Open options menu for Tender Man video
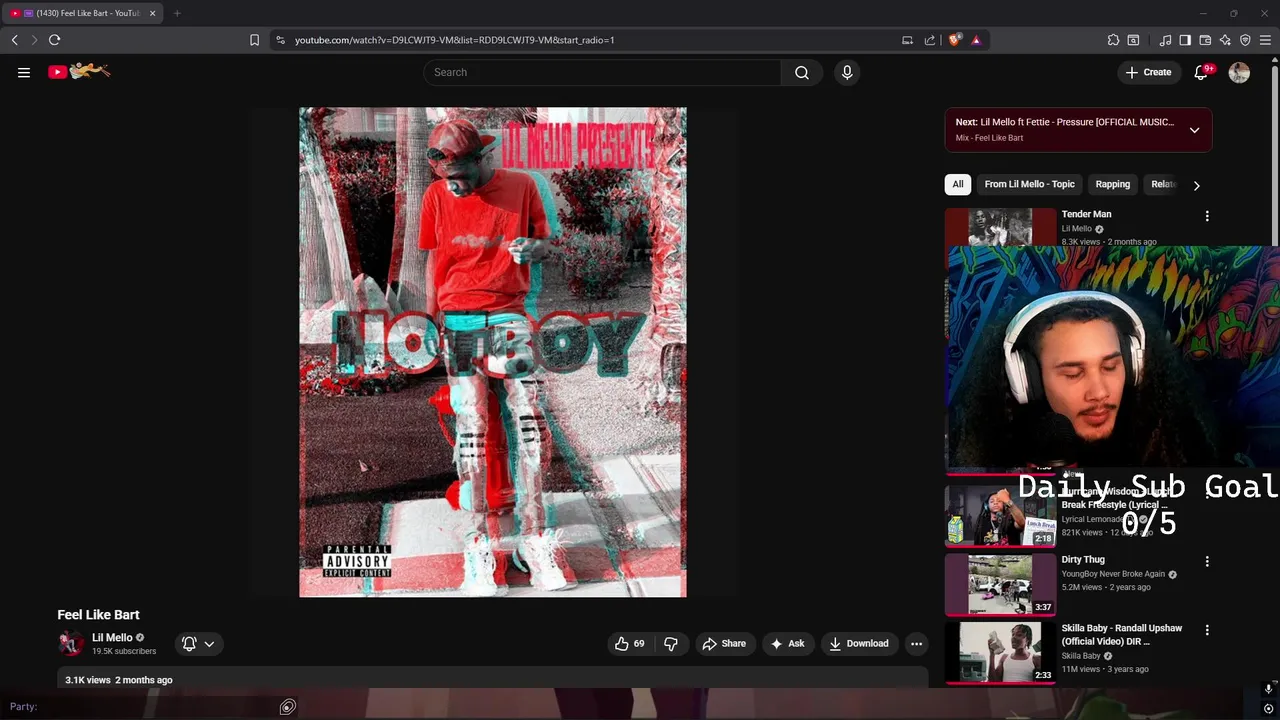The image size is (1280, 720). click(x=1207, y=216)
